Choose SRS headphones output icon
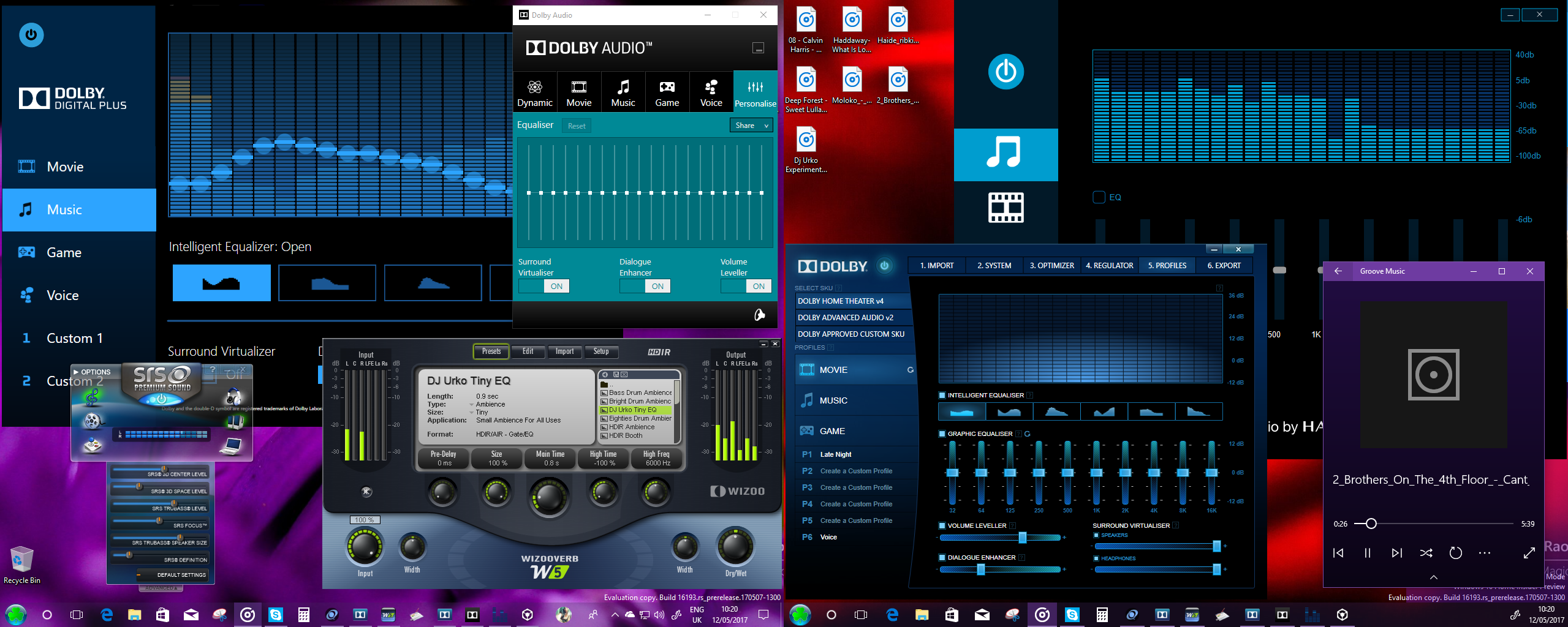The image size is (1568, 627). [x=233, y=397]
